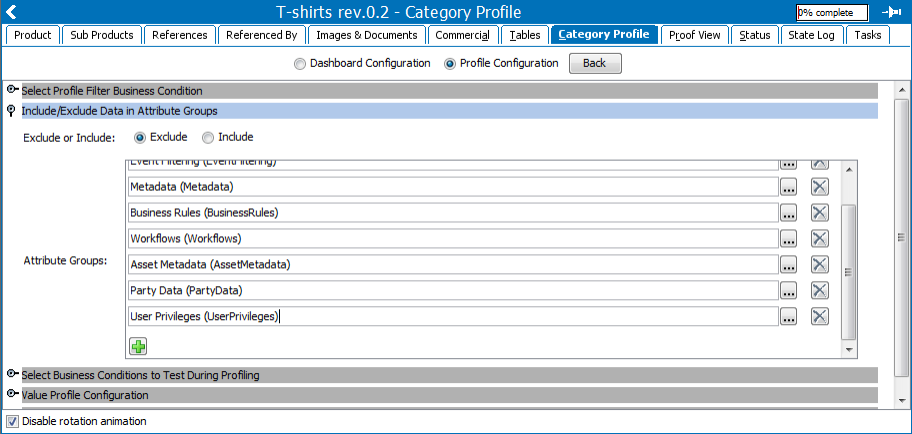The height and width of the screenshot is (434, 912).
Task: Click the Back button
Action: (x=595, y=63)
